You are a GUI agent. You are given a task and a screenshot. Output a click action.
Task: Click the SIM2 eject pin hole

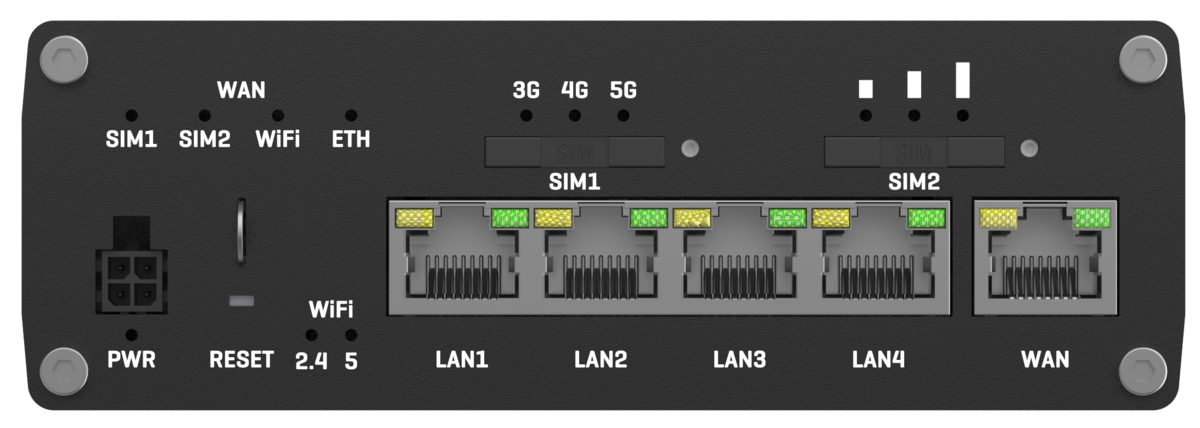pos(1027,150)
